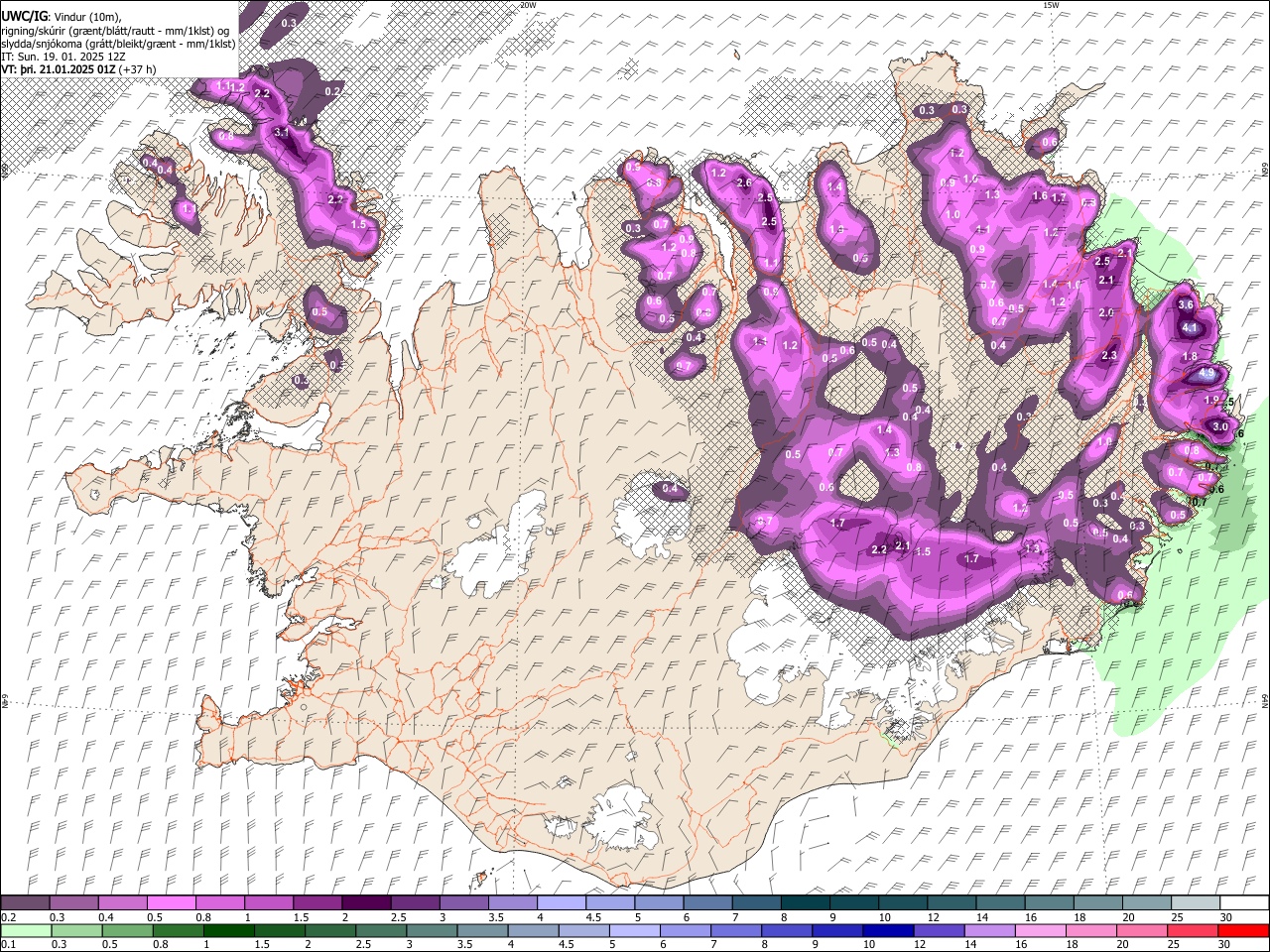The image size is (1270, 952).
Task: Click the '15W' longitude label
Action: click(1051, 5)
